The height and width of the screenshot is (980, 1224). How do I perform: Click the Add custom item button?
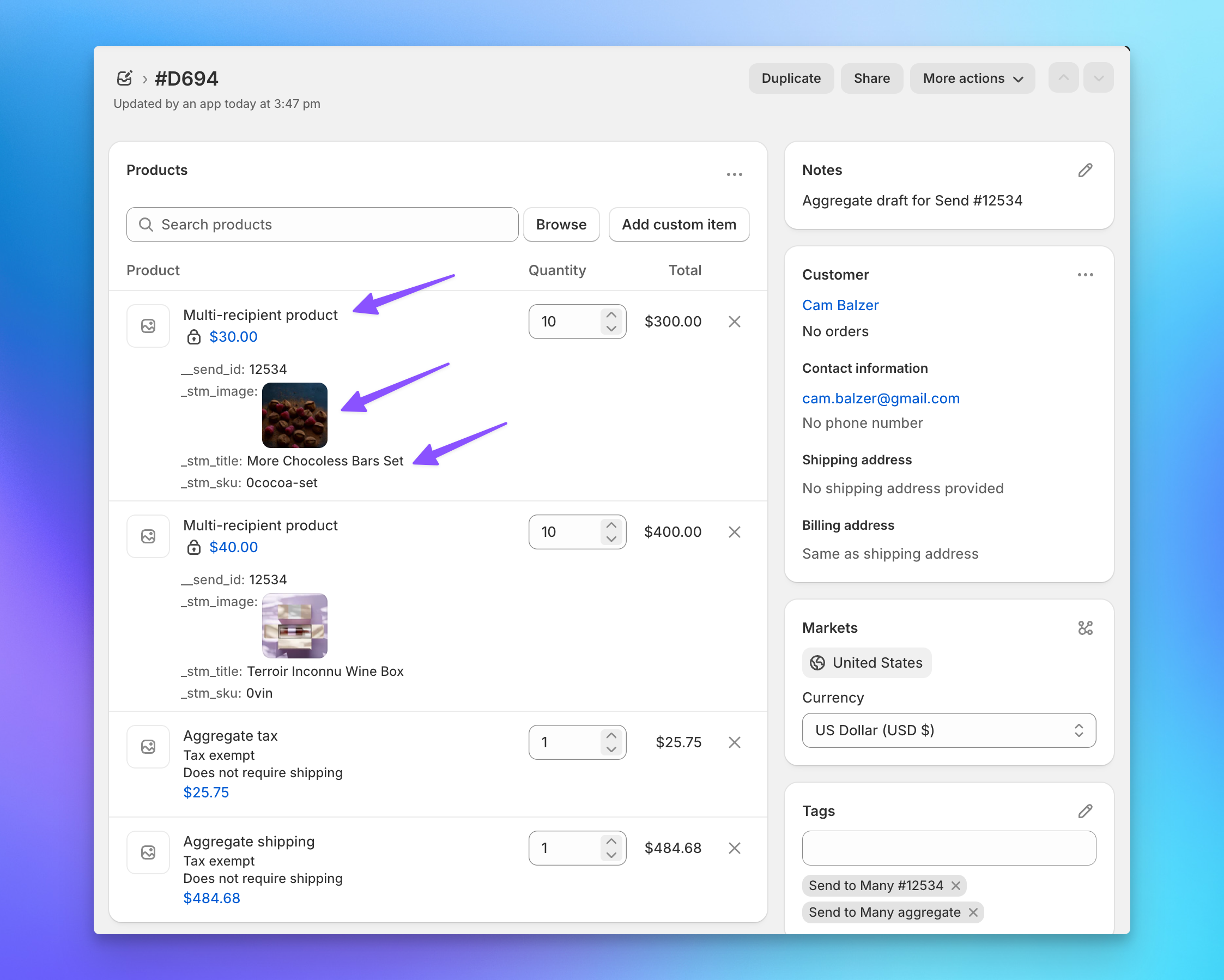pyautogui.click(x=679, y=224)
